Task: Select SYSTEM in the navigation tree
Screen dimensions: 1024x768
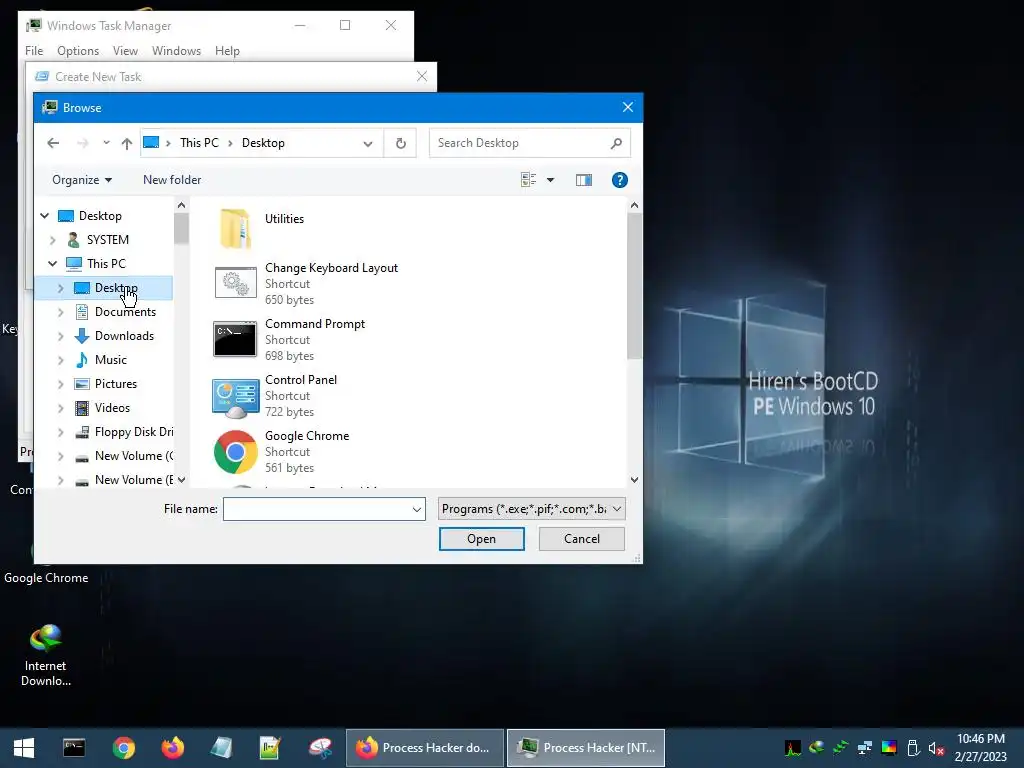Action: click(107, 240)
